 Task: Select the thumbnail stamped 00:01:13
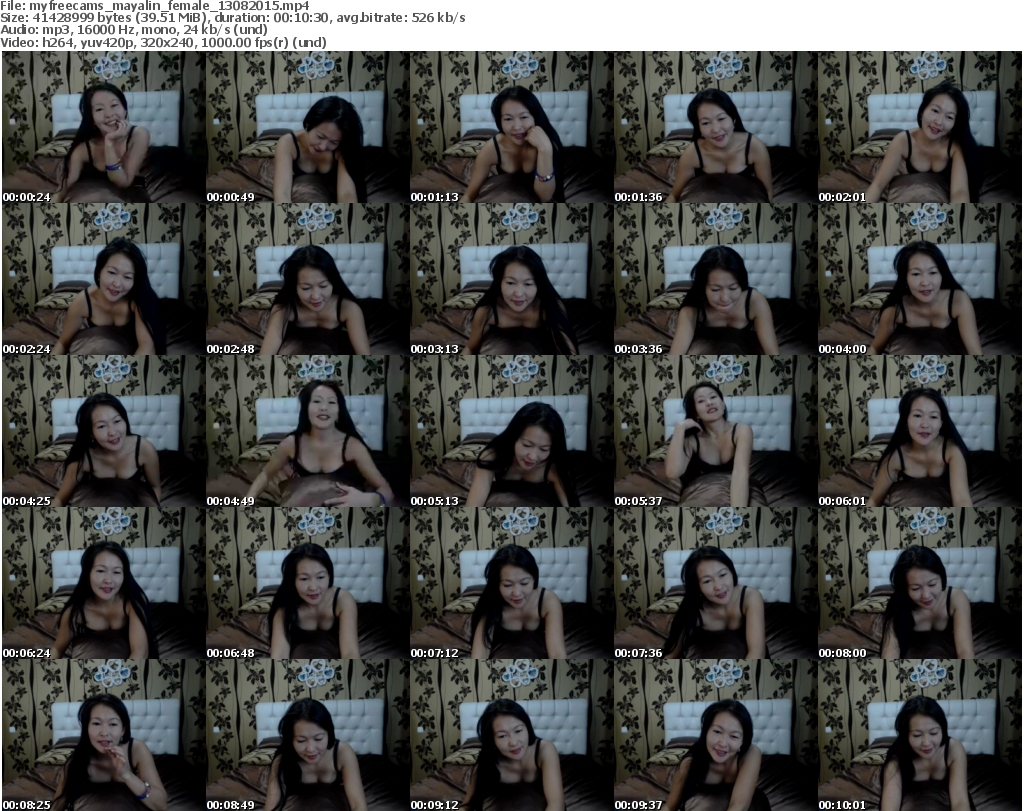click(511, 127)
